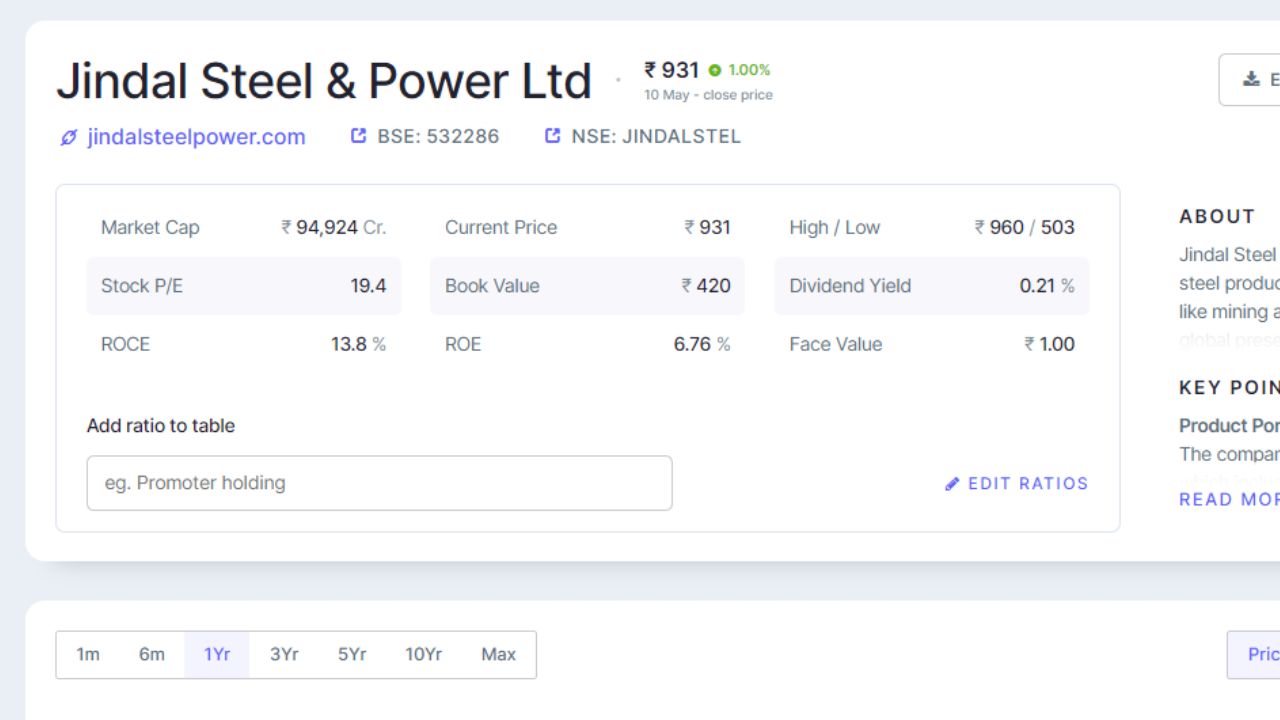Click the Stock P/E value 19.4
This screenshot has height=720, width=1280.
tap(368, 286)
